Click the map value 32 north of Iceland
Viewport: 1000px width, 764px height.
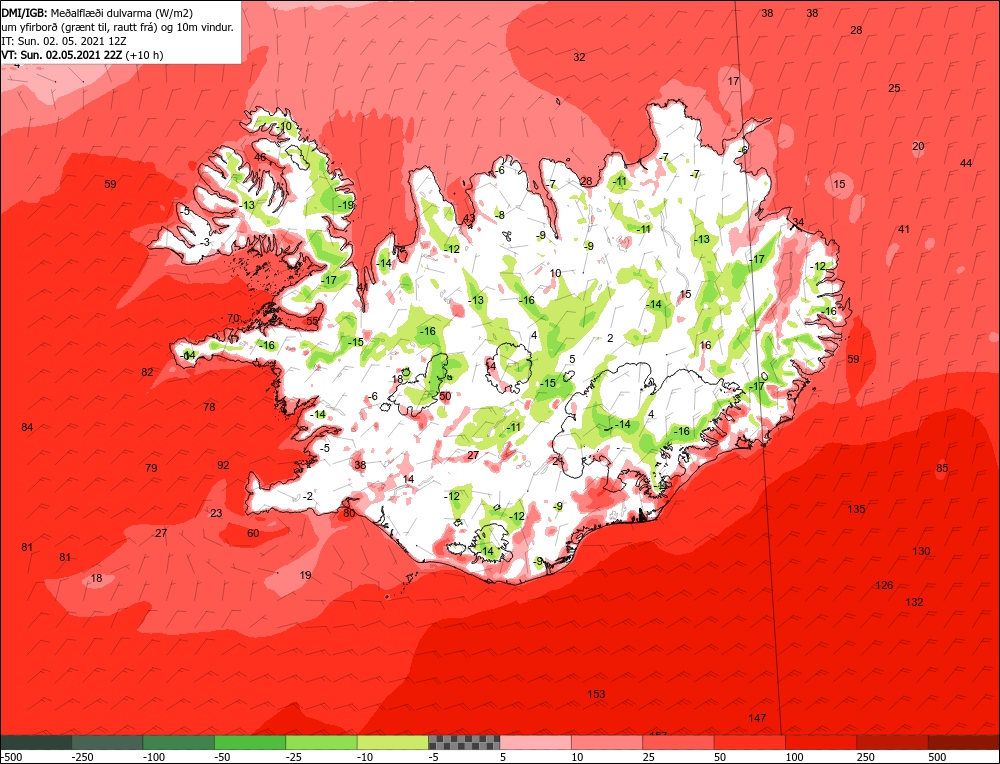579,57
